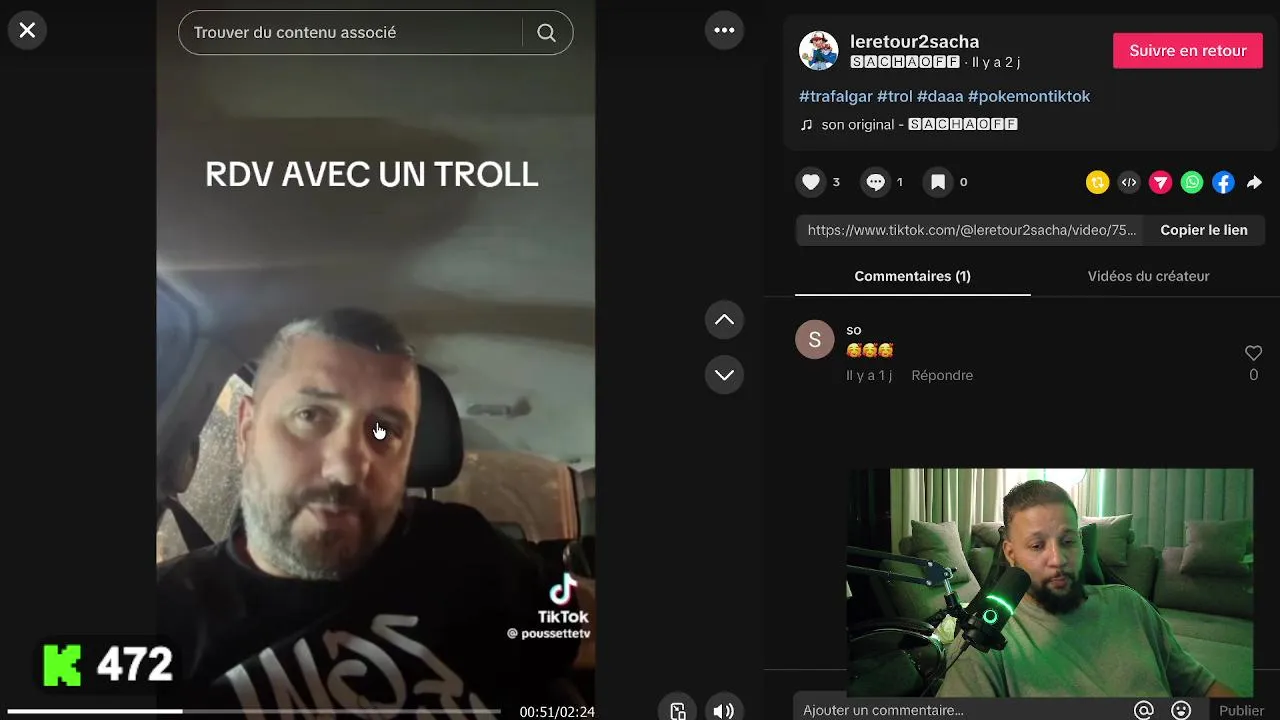The image size is (1280, 720).
Task: Open leretour2sacha username link
Action: [x=914, y=41]
